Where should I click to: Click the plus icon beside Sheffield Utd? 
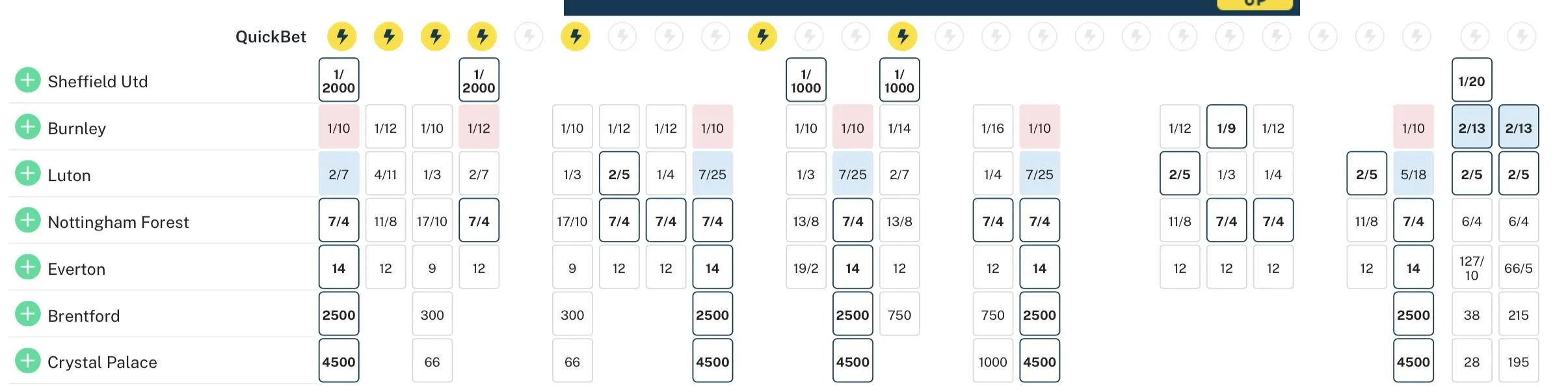27,80
